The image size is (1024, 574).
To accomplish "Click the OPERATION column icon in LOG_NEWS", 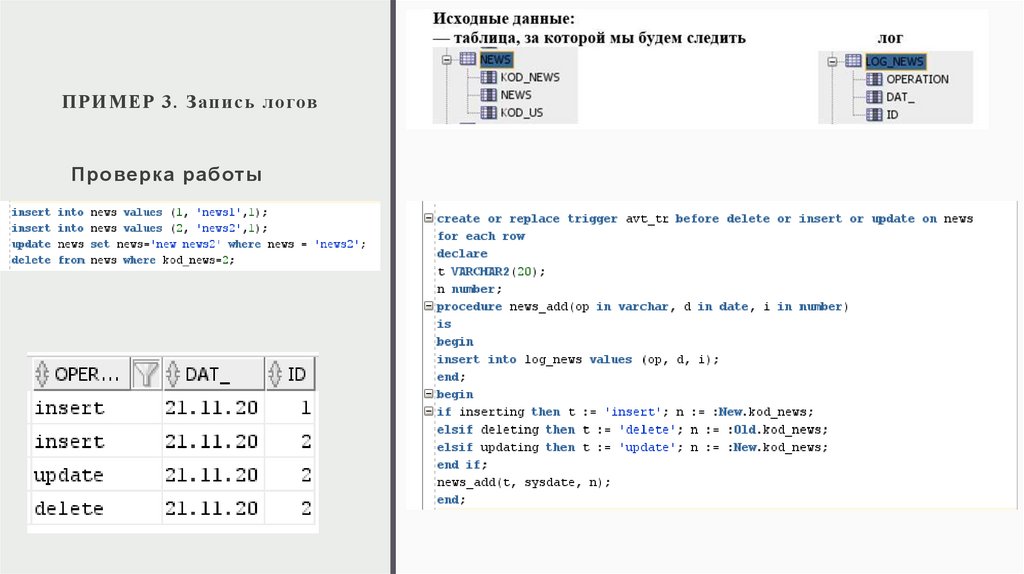I will (875, 79).
